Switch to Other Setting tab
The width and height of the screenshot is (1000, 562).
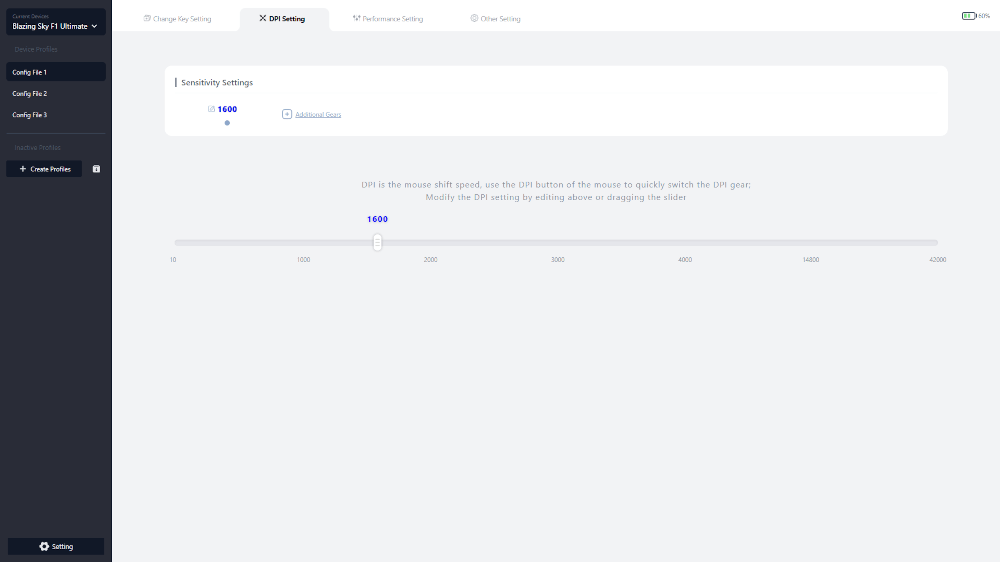coord(496,18)
